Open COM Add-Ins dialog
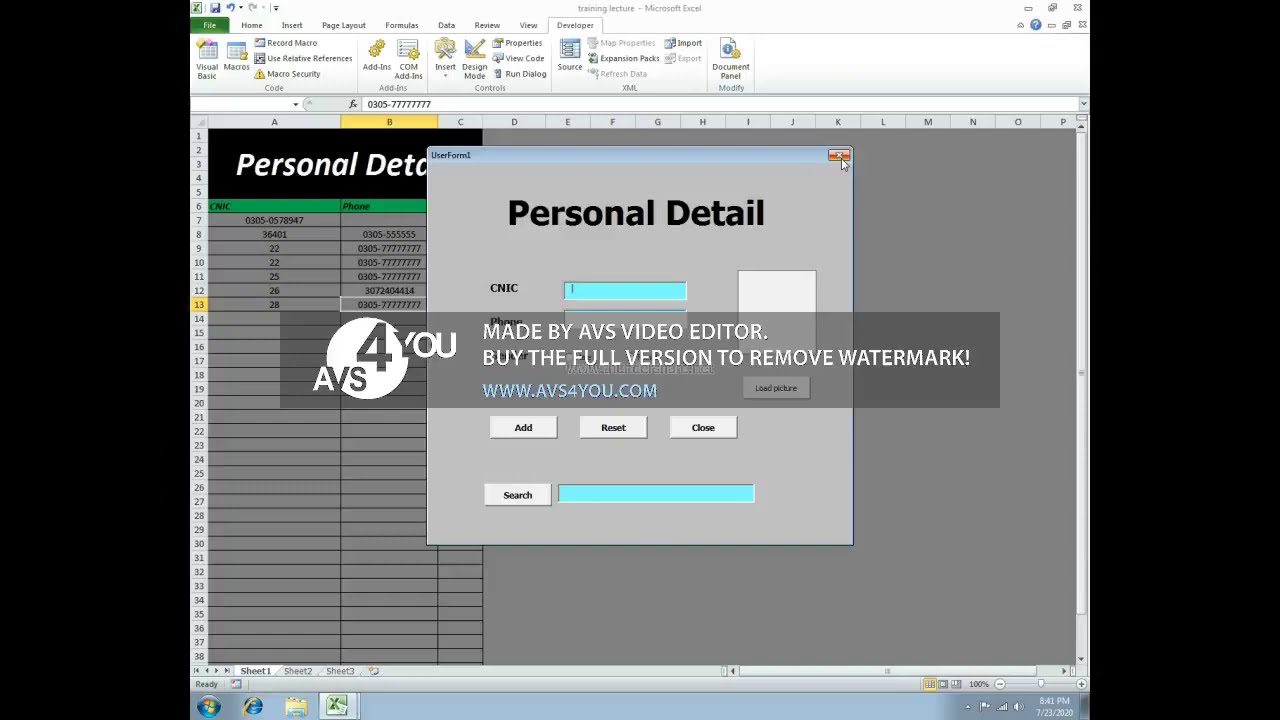The height and width of the screenshot is (720, 1280). click(x=408, y=60)
